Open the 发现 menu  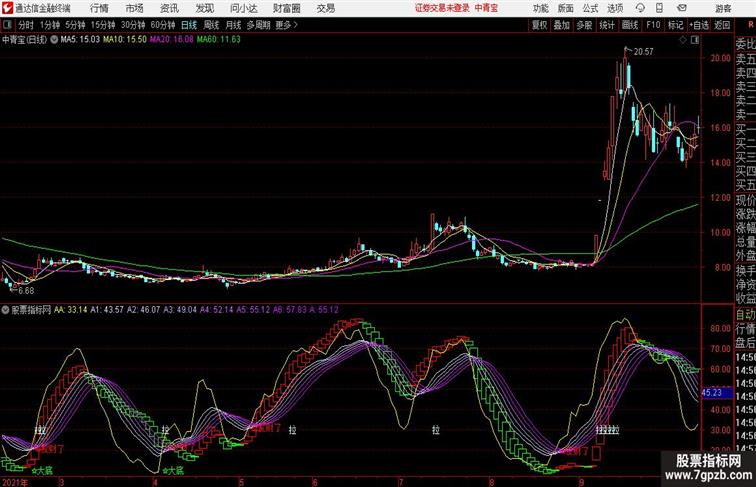coord(204,8)
